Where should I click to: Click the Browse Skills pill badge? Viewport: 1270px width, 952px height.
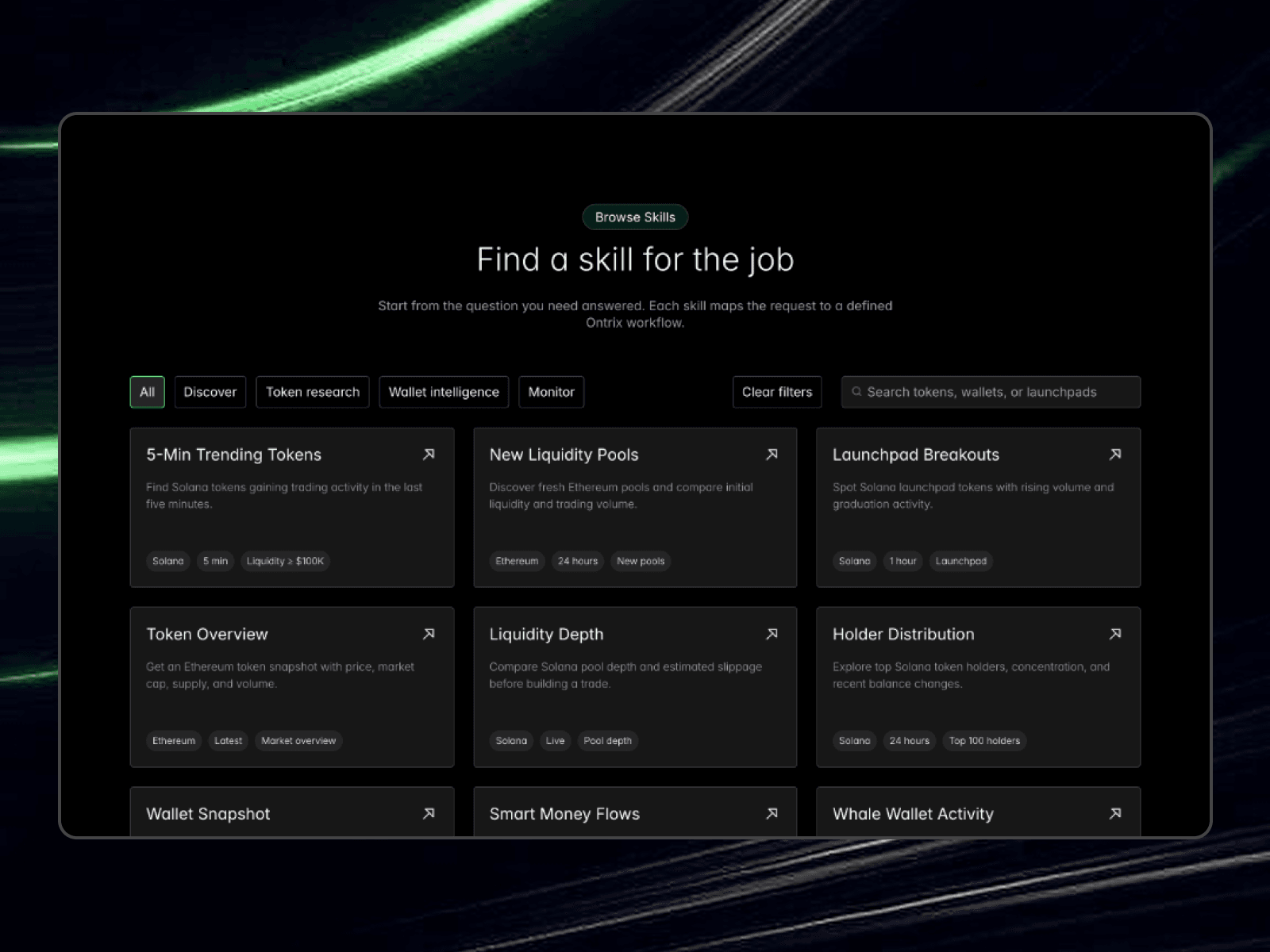[x=635, y=217]
